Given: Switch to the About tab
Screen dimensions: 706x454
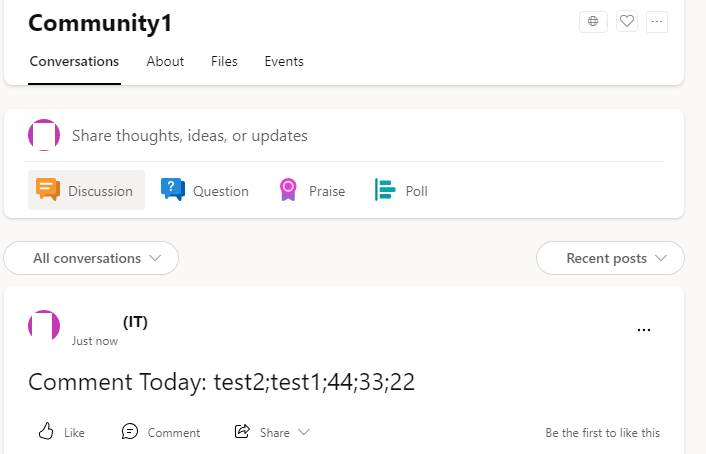Looking at the screenshot, I should [165, 62].
